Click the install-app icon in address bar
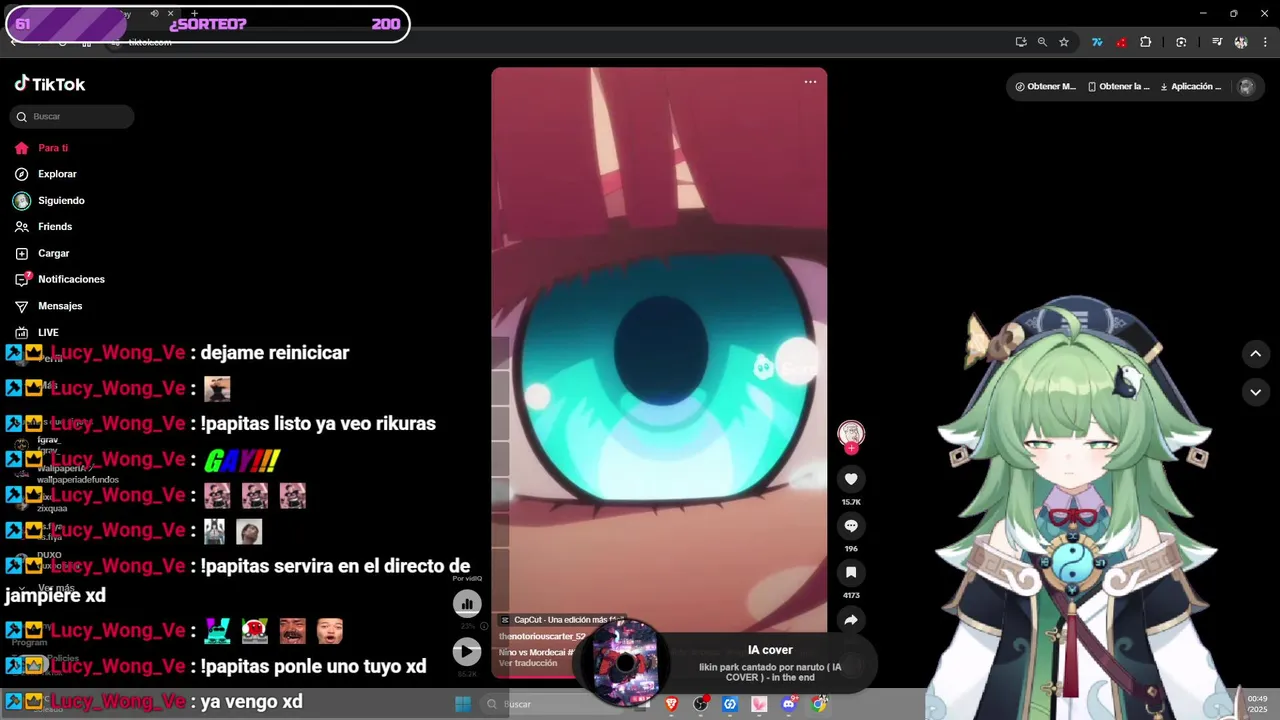The image size is (1280, 720). [x=1020, y=42]
